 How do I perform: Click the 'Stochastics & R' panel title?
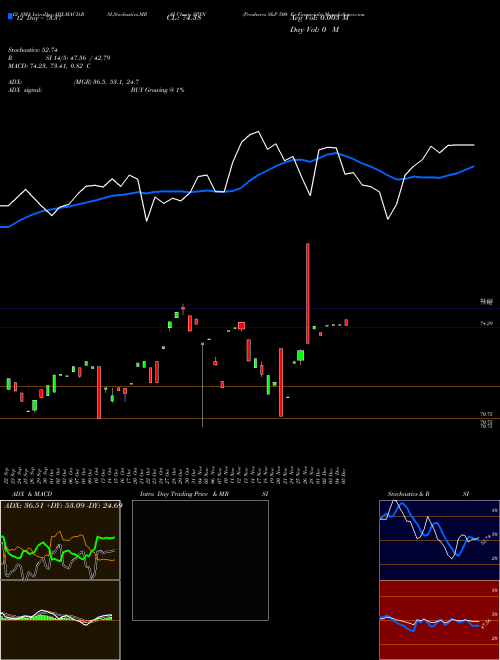409,494
